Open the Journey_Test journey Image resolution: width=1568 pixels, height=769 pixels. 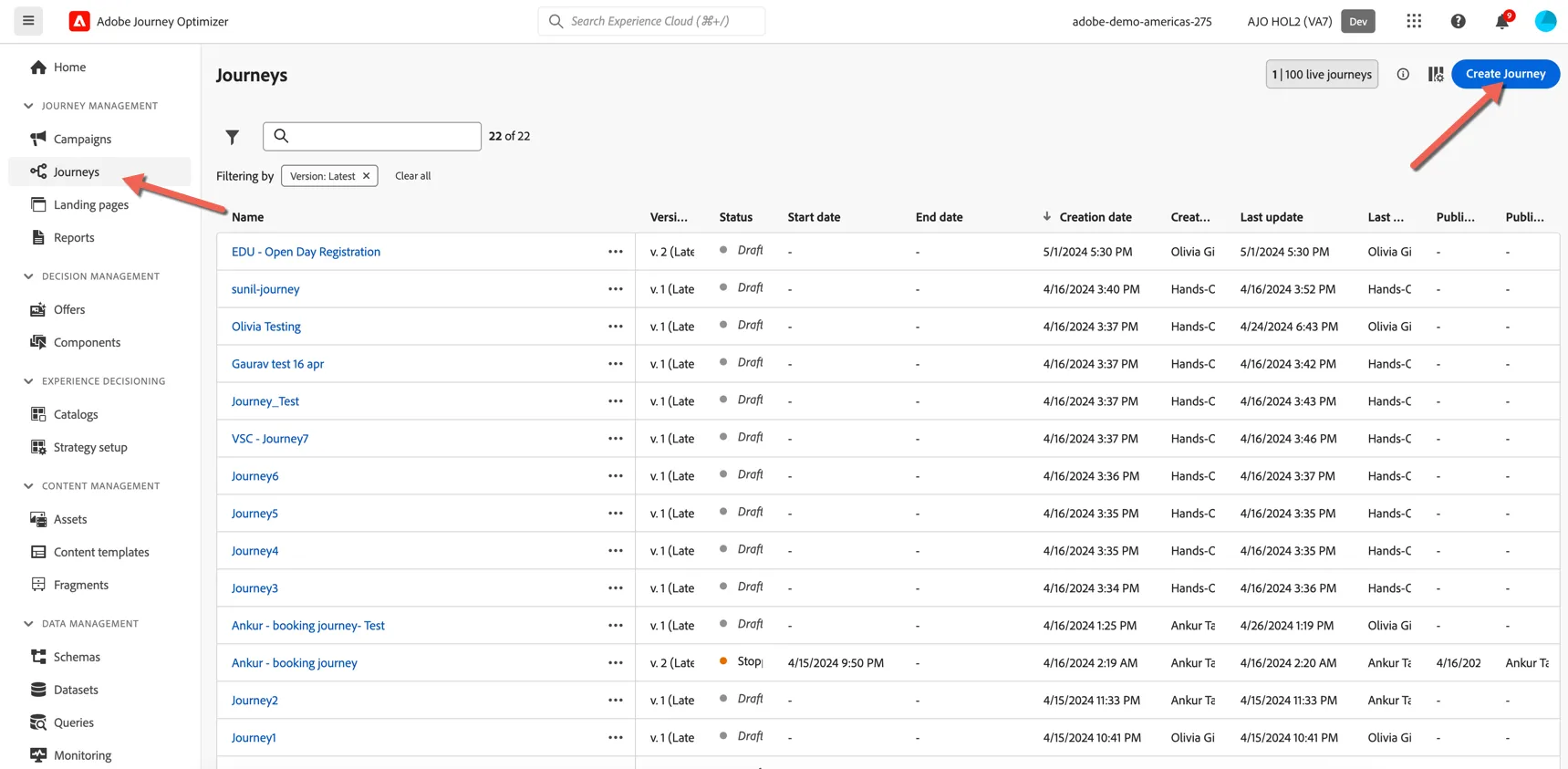tap(265, 401)
